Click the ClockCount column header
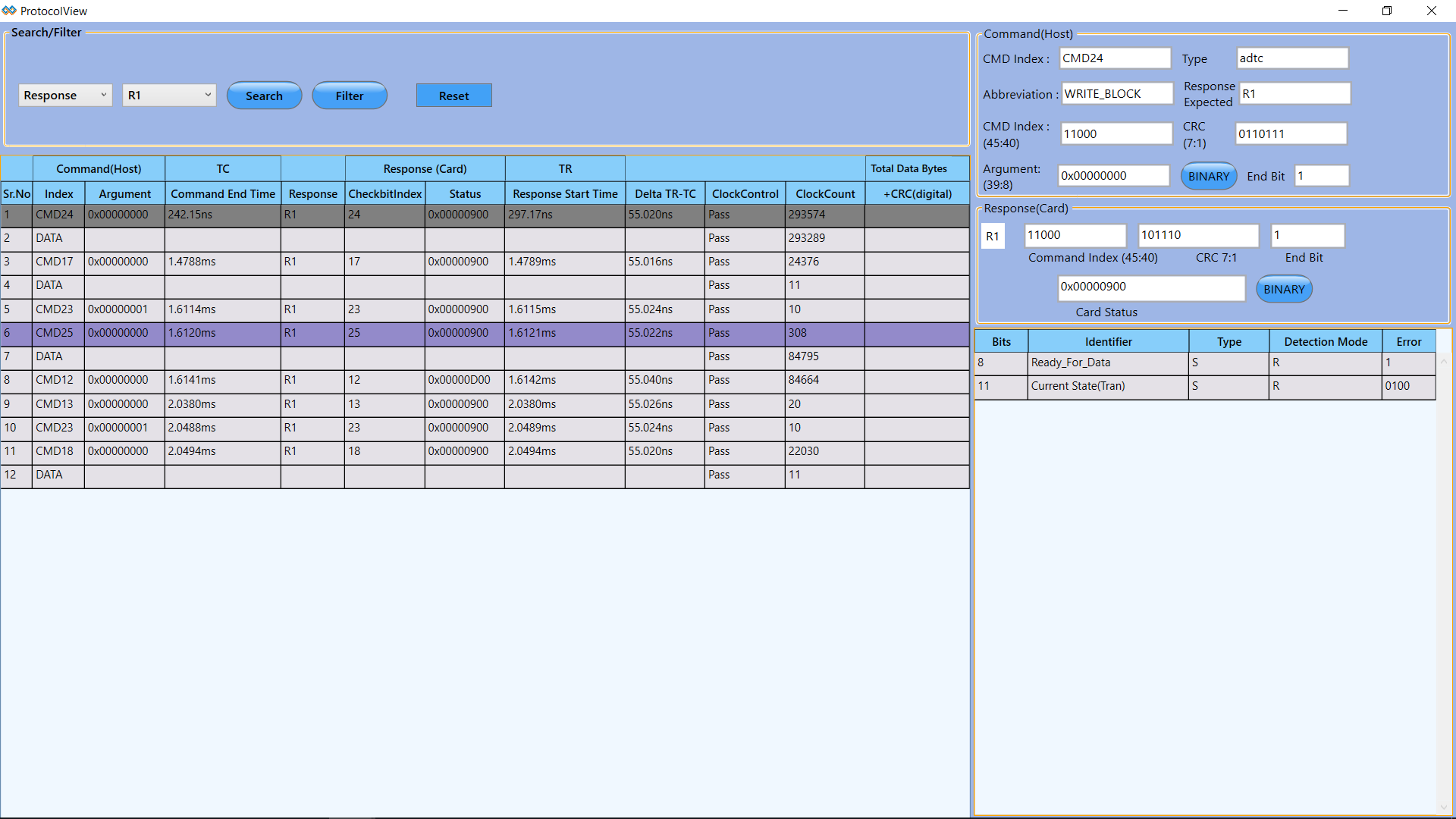Image resolution: width=1456 pixels, height=819 pixels. 825,194
